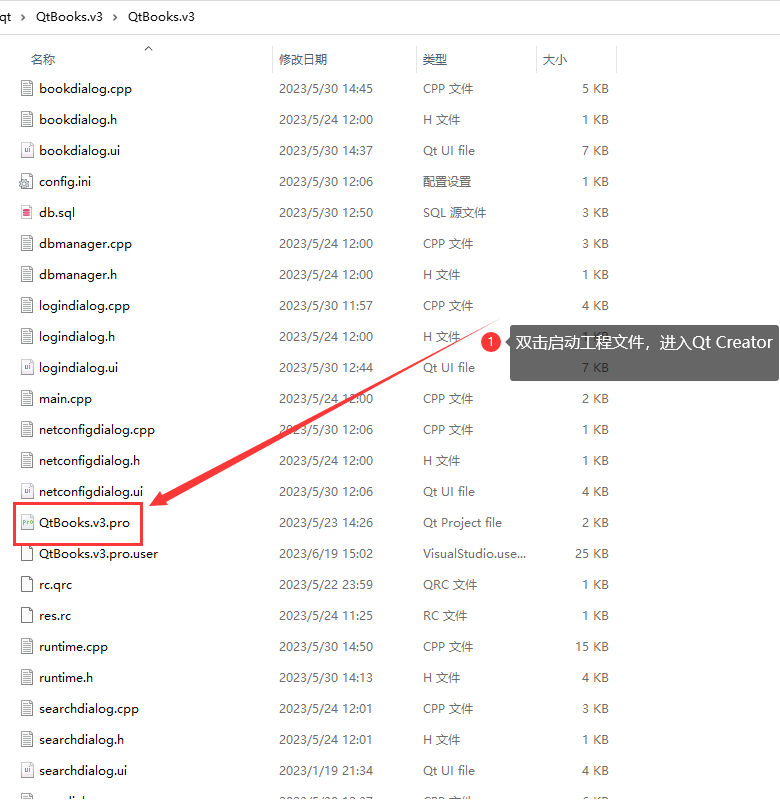Click the main.cpp file icon
780x802 pixels.
coord(27,398)
